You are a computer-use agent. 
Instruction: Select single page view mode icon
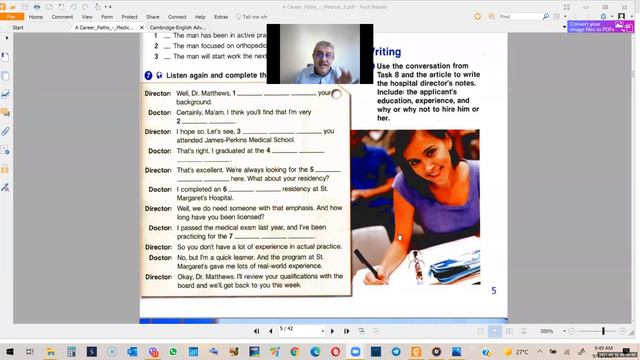coord(480,331)
